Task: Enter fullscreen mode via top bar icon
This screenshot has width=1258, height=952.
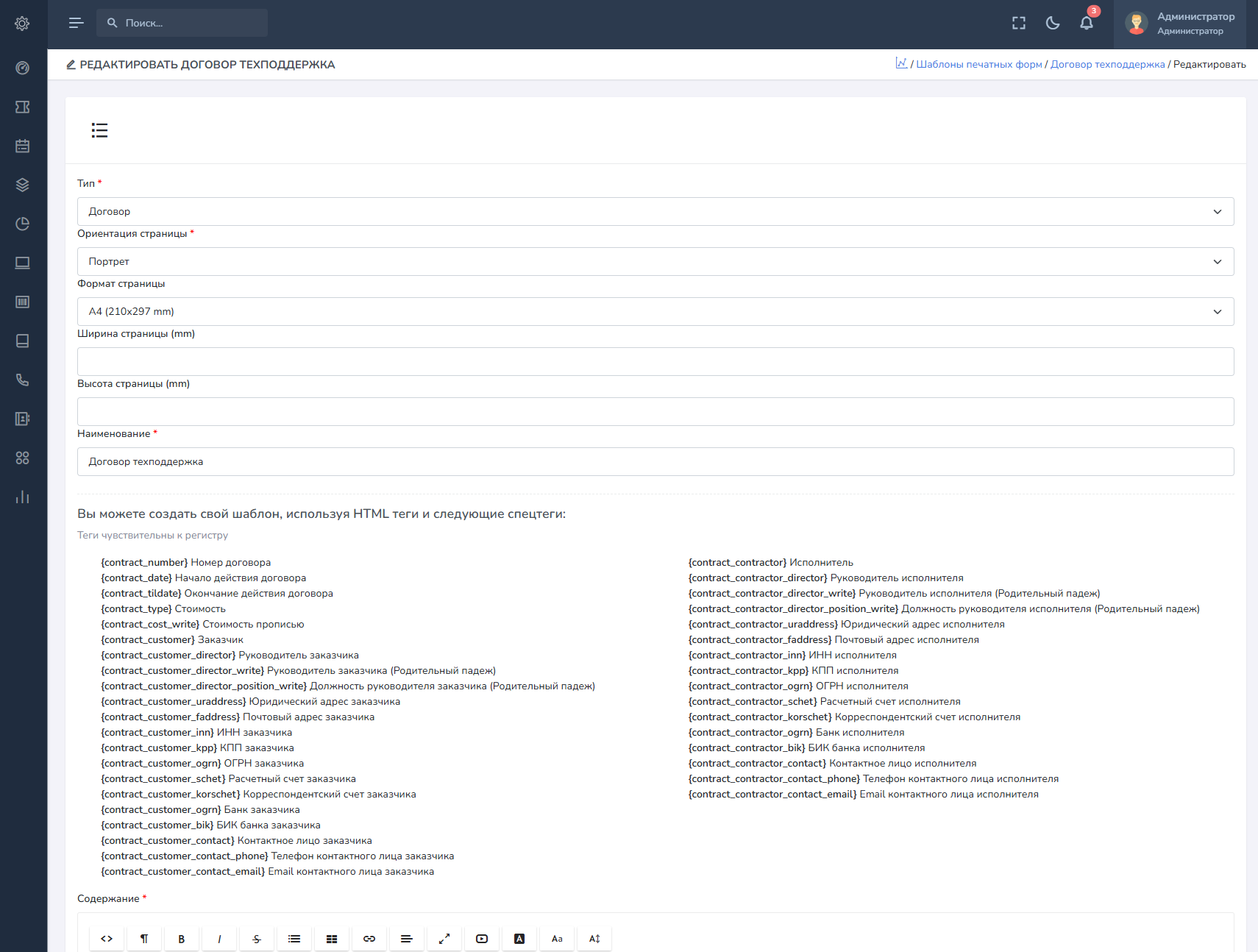Action: (x=1019, y=24)
